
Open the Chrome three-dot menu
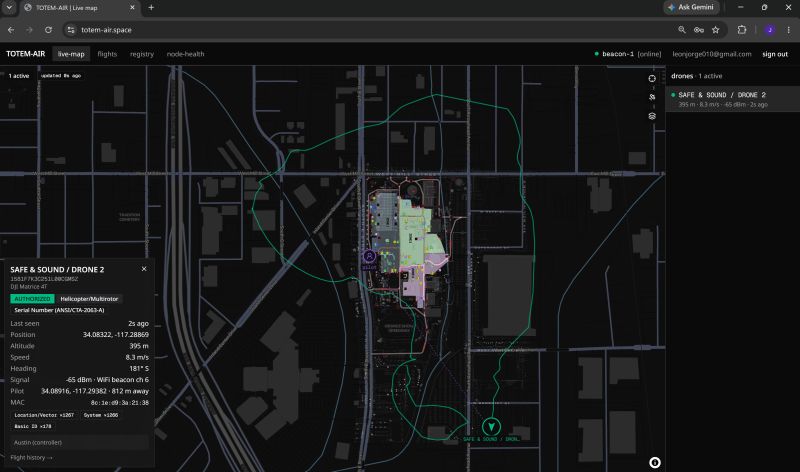pos(788,30)
